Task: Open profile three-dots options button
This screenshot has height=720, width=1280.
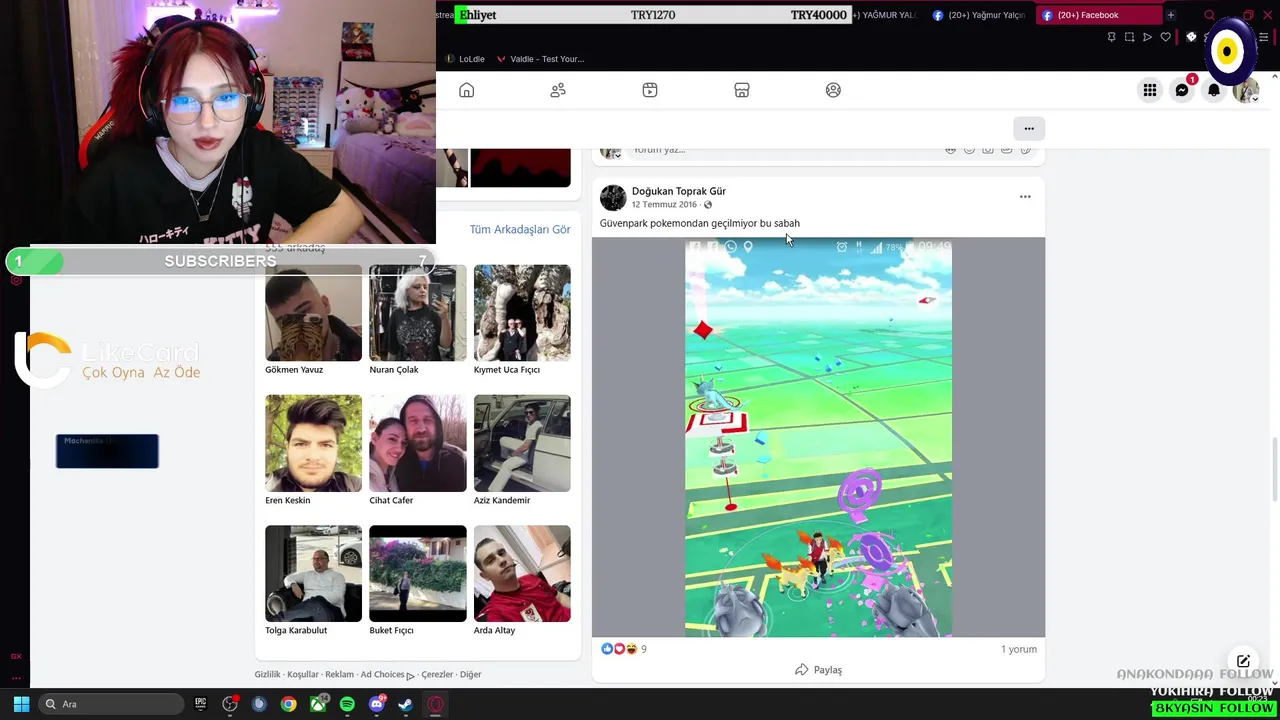Action: point(1029,128)
